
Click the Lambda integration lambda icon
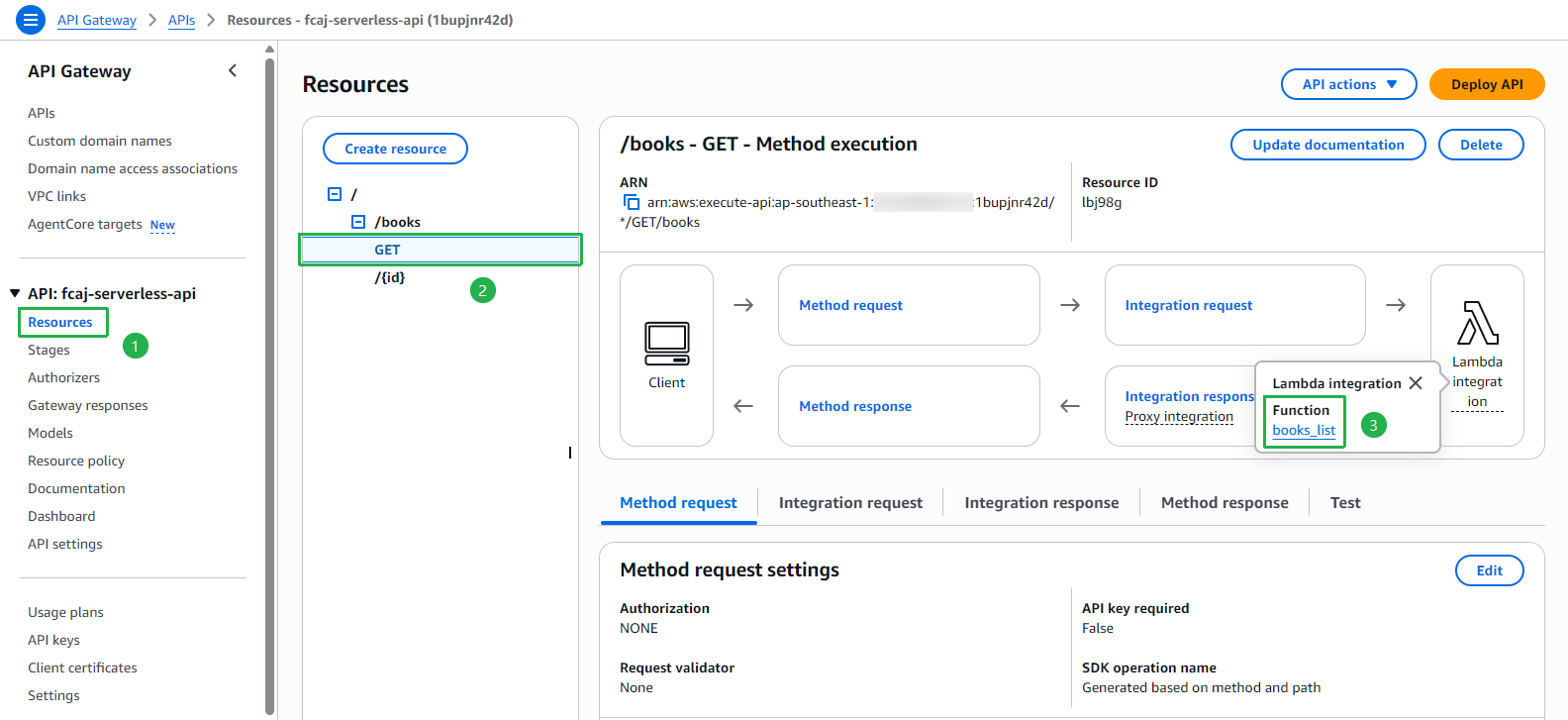[1478, 323]
